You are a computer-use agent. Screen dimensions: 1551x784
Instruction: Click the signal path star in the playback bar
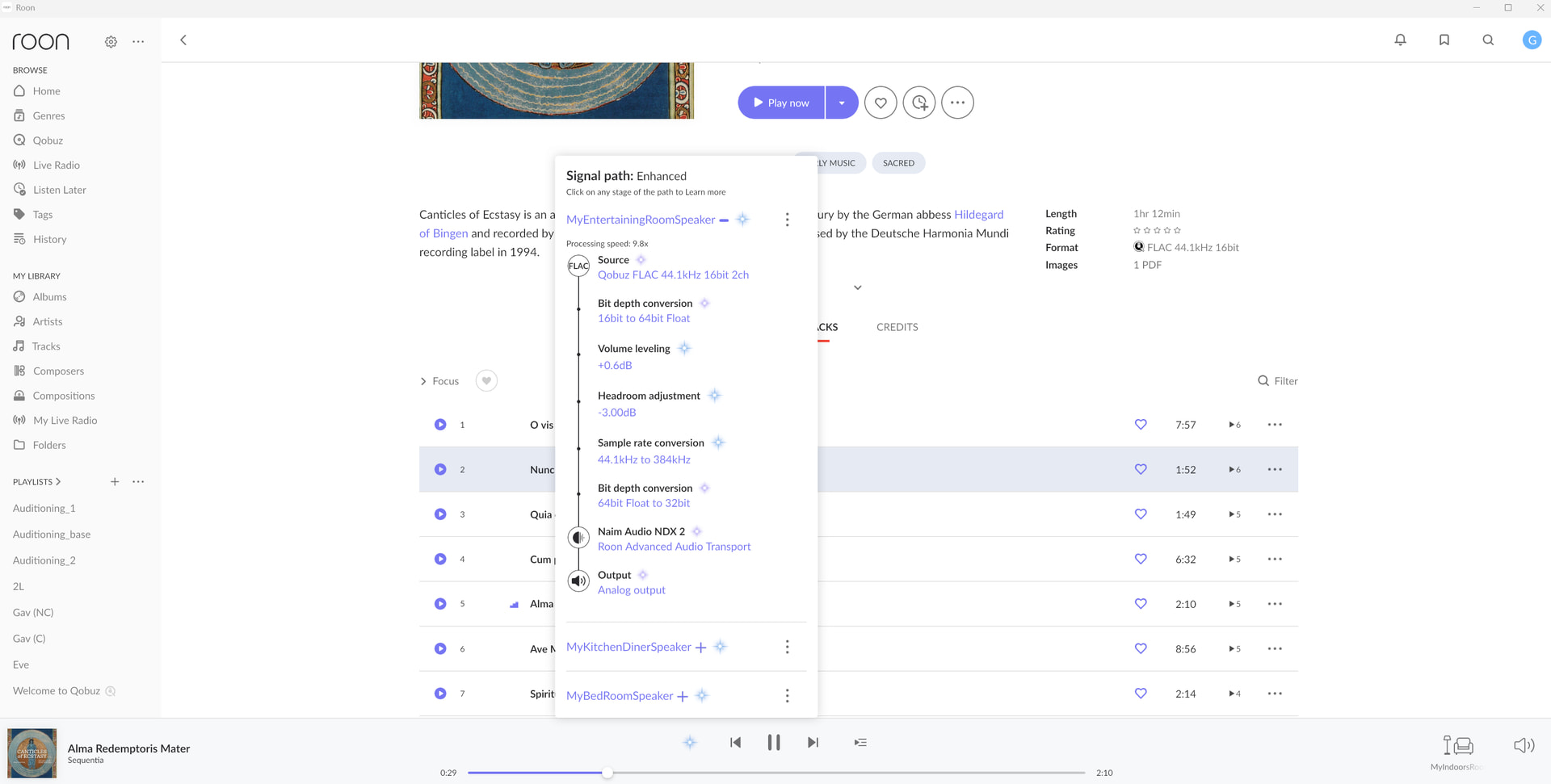(689, 742)
